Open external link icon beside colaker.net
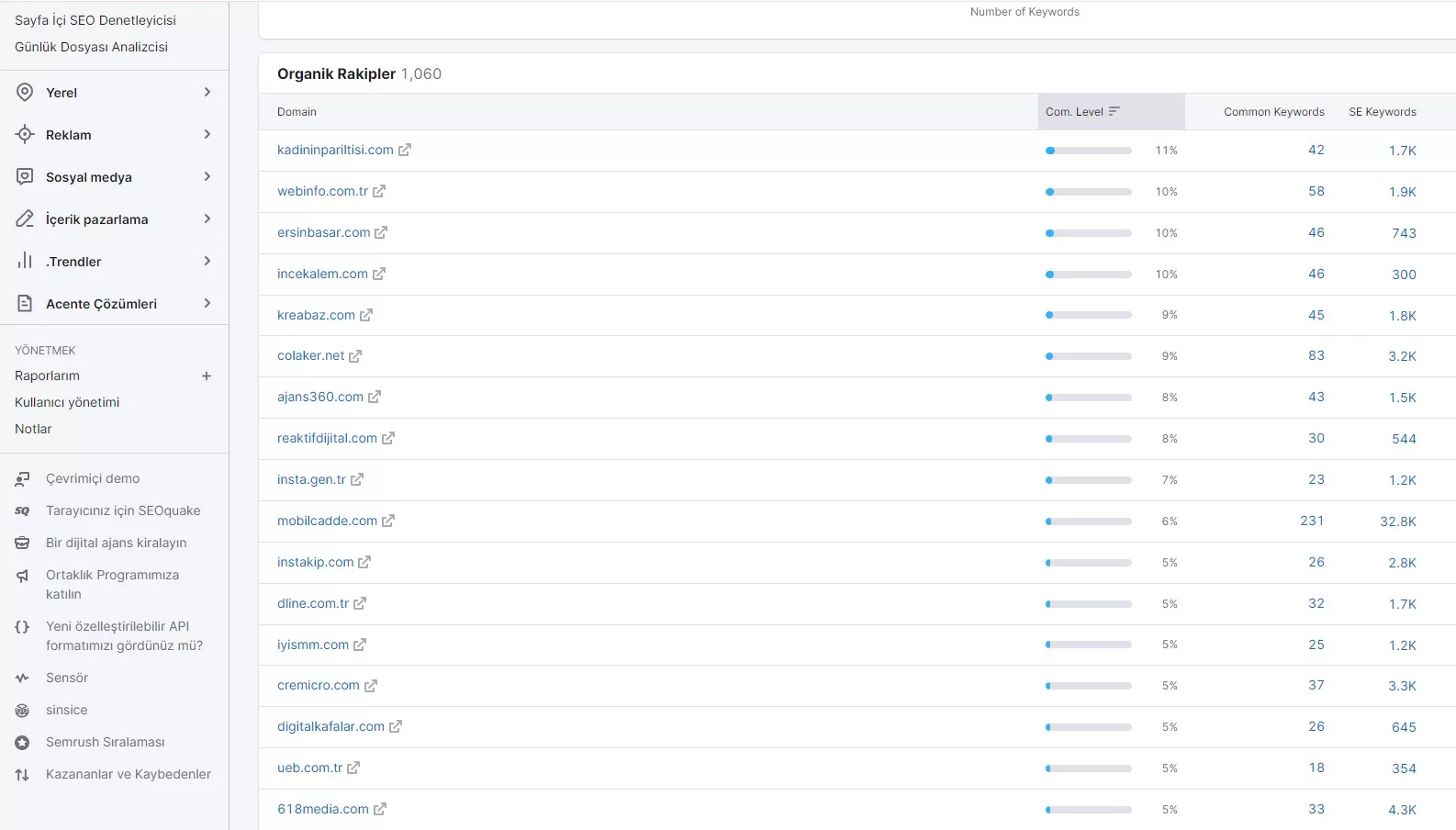1456x830 pixels. pos(355,355)
